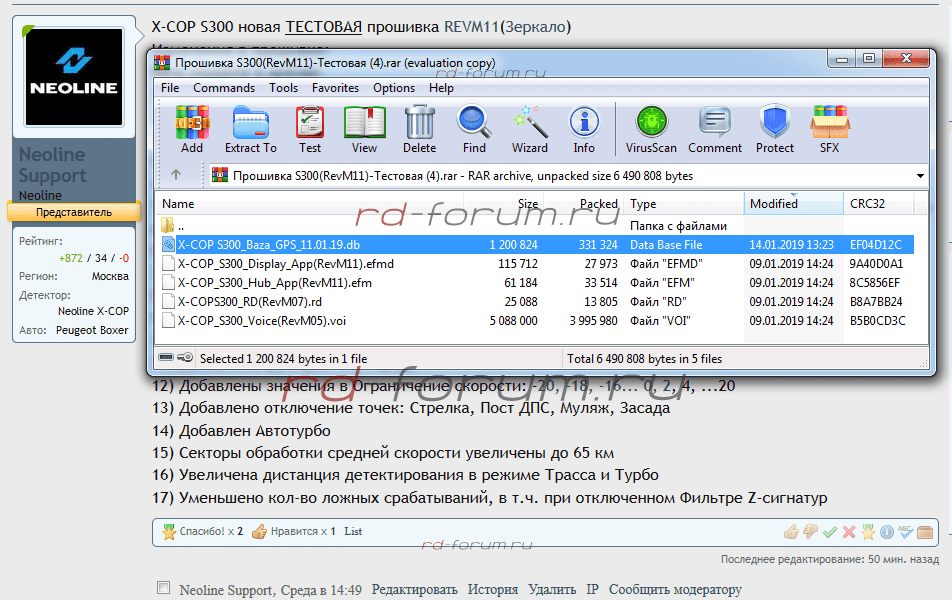
Task: Tick the checkbox beside Neoline Support post
Action: tap(164, 588)
